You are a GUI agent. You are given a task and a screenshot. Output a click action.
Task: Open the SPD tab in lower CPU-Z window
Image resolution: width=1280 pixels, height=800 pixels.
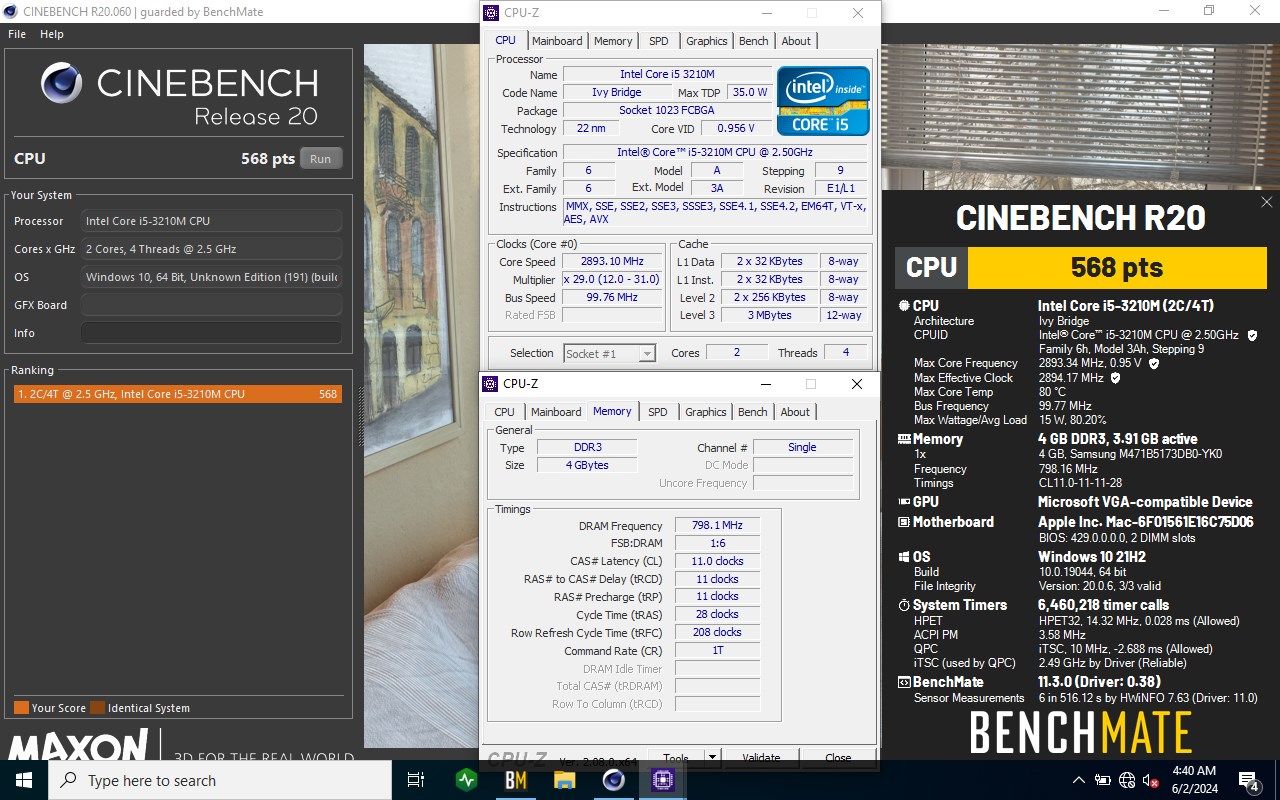tap(657, 412)
